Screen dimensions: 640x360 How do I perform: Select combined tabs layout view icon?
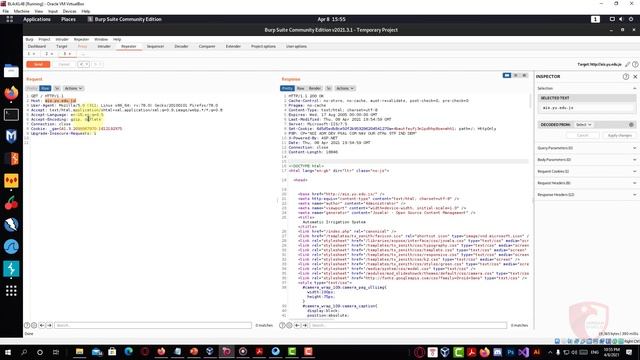click(x=524, y=76)
